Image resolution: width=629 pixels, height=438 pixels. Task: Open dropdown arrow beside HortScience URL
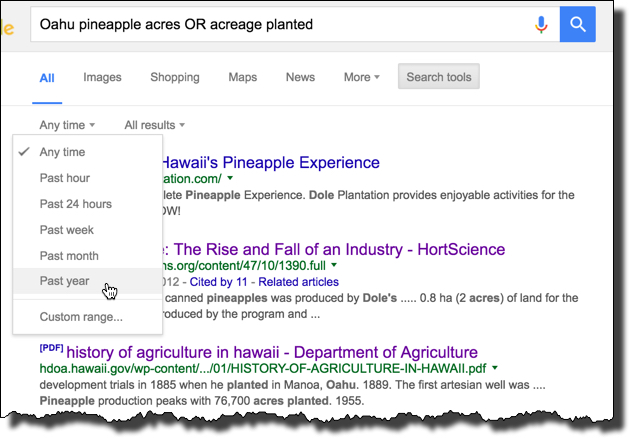click(x=335, y=265)
